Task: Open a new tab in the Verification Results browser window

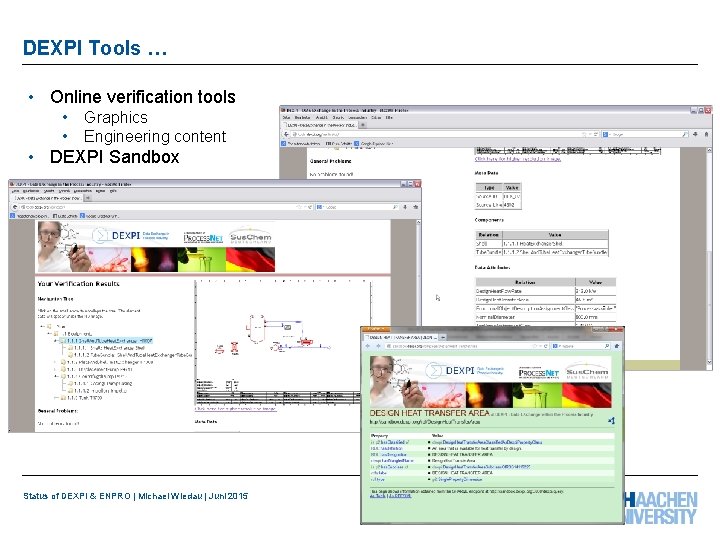Action: [88, 198]
